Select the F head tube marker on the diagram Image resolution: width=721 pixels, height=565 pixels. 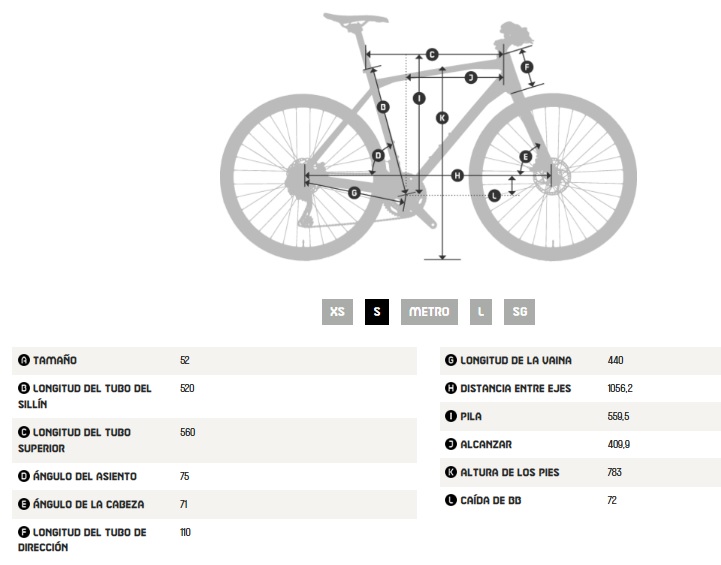[527, 68]
